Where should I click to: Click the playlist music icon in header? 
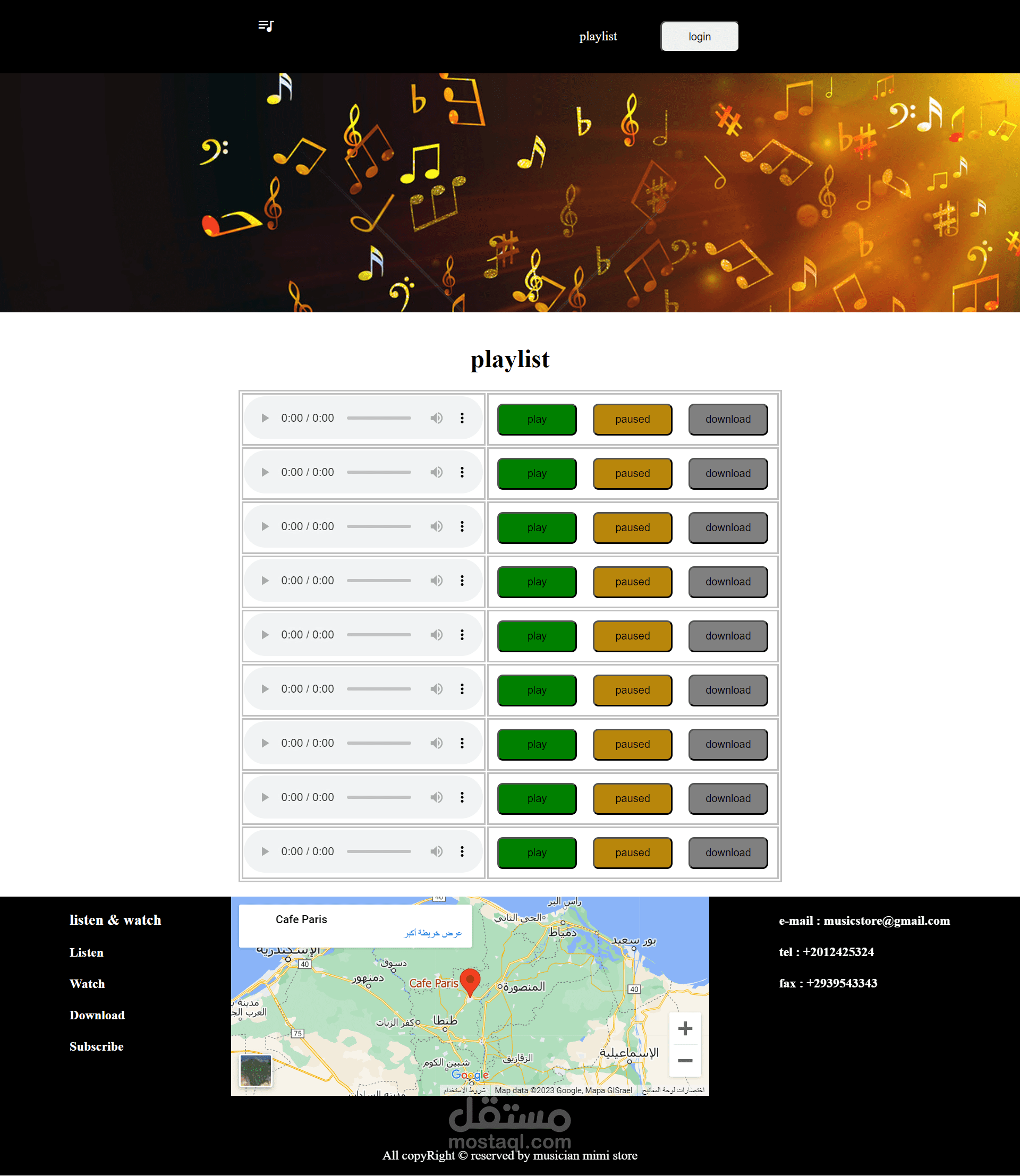[266, 25]
